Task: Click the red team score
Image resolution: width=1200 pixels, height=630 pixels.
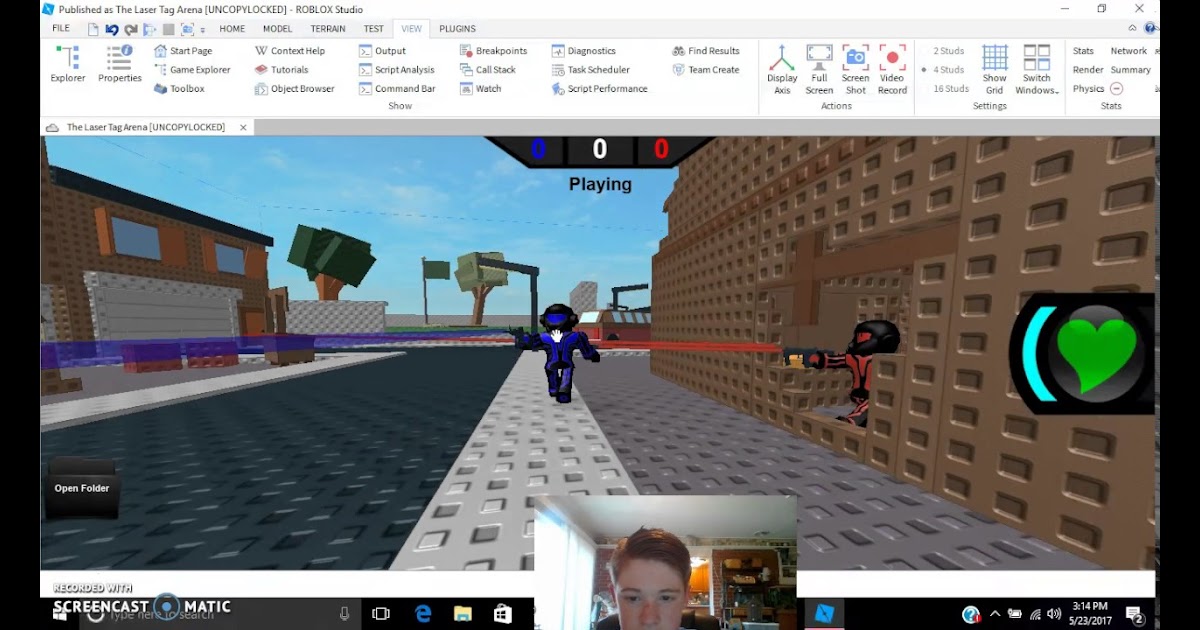Action: pos(661,150)
